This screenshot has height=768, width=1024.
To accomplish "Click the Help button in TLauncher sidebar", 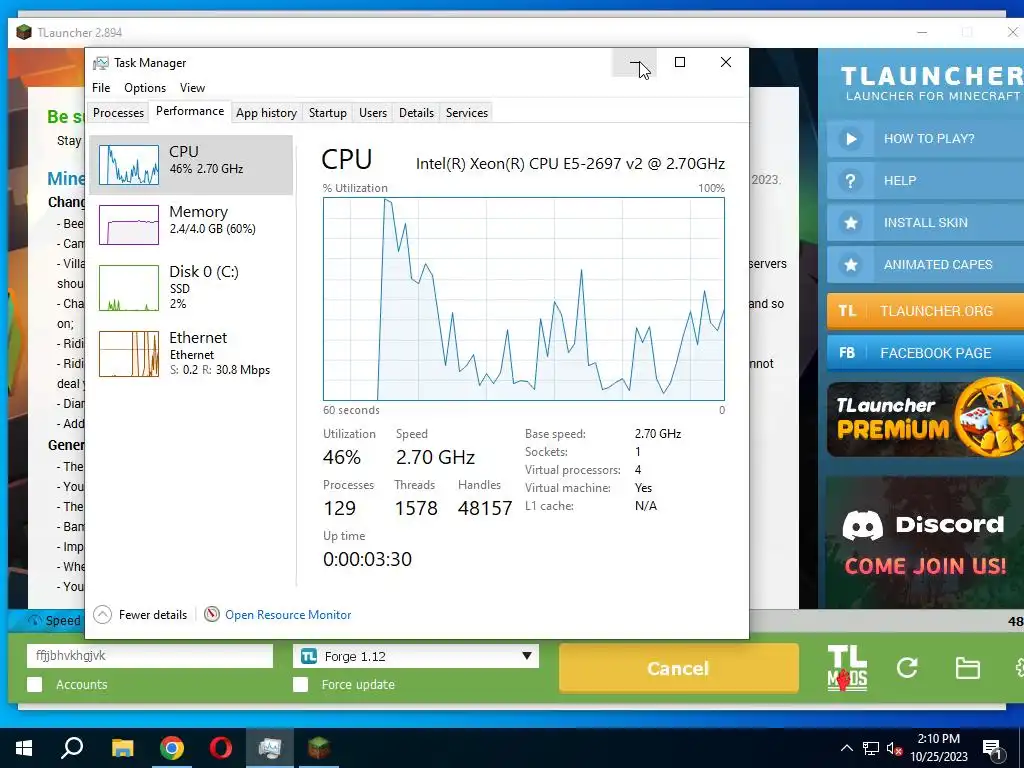I will click(x=925, y=181).
